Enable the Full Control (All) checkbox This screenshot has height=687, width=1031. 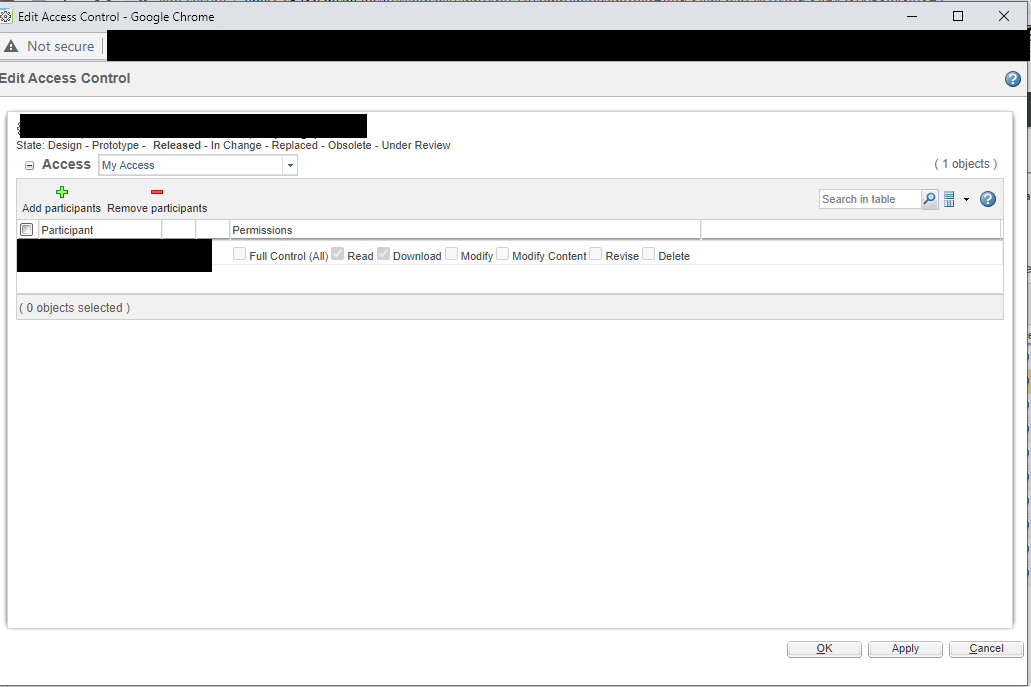point(239,254)
